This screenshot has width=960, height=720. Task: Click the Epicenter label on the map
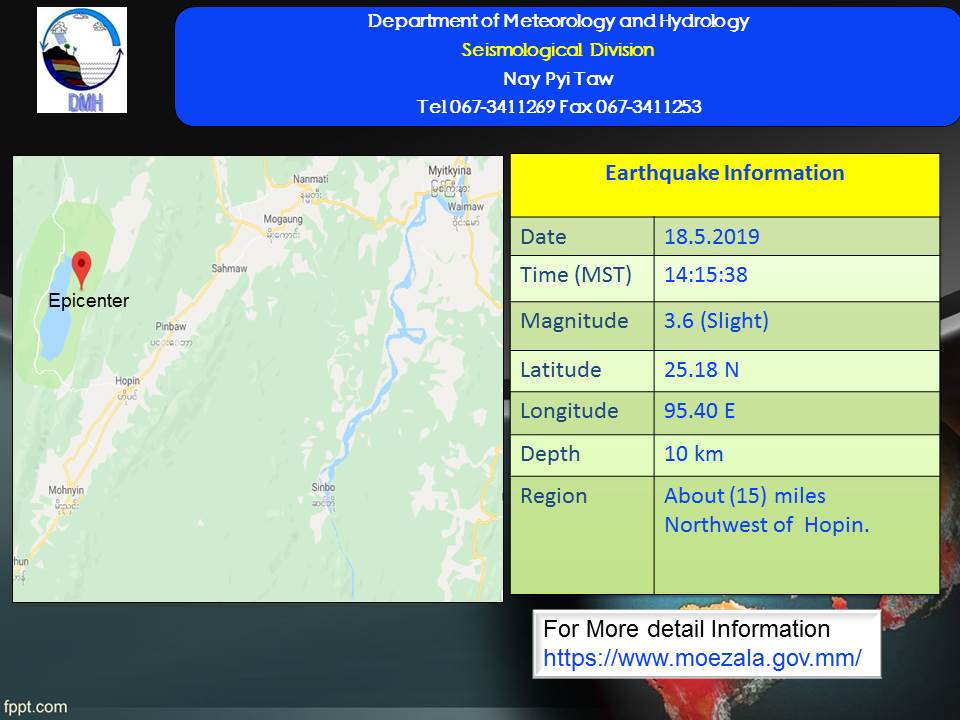(89, 301)
